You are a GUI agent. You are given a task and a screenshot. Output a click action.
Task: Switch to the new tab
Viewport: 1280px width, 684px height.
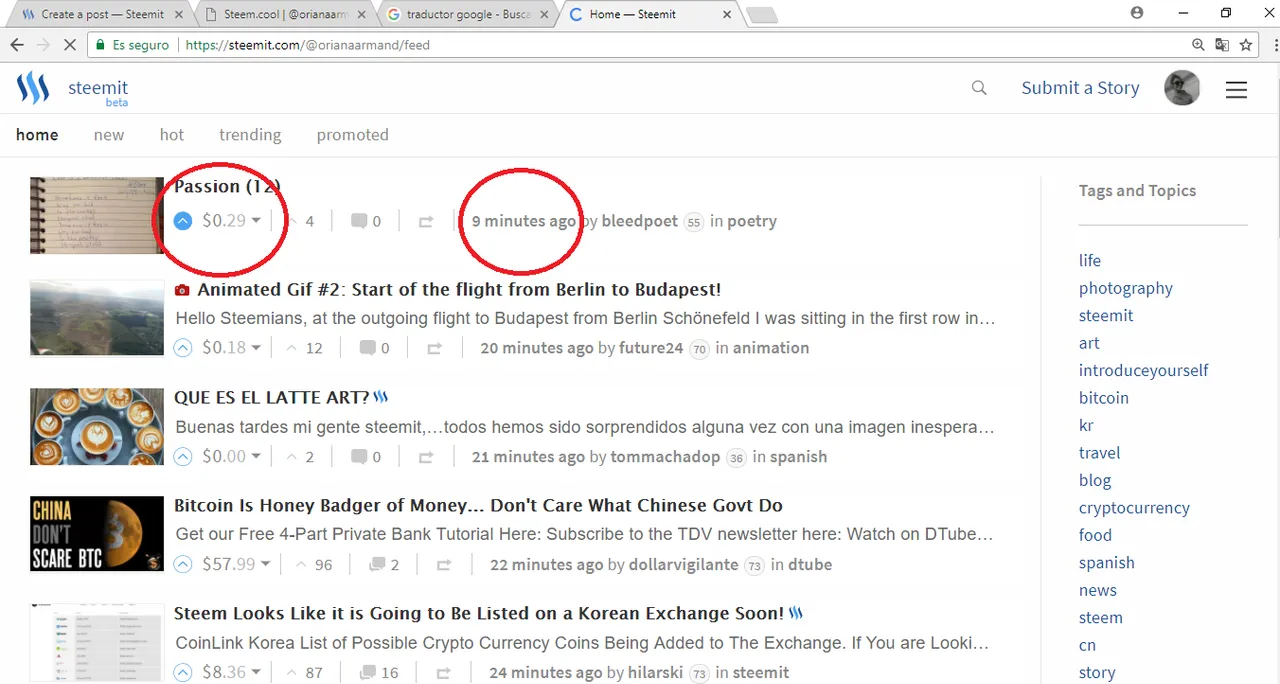point(109,134)
